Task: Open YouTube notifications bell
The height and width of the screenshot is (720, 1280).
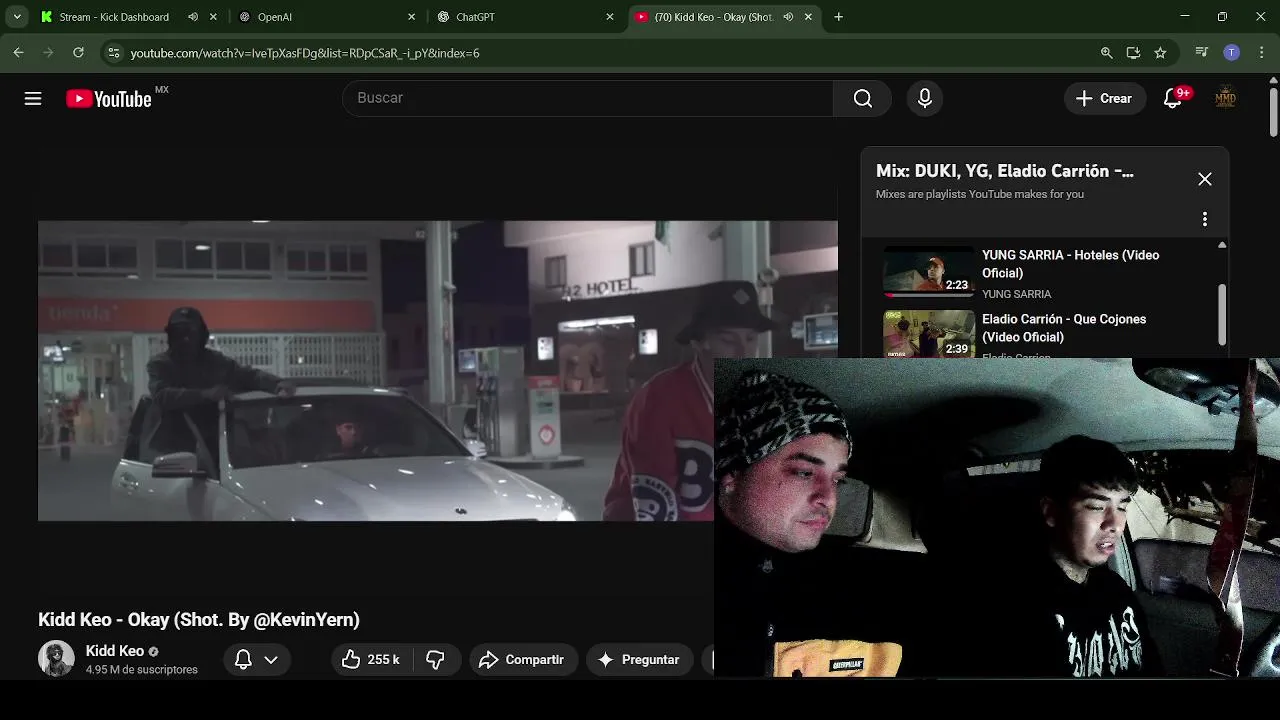Action: click(1173, 98)
